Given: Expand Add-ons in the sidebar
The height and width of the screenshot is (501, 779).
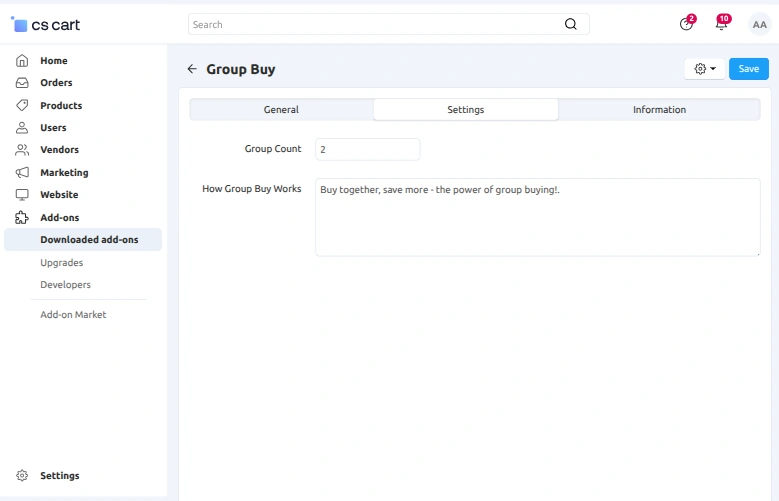Looking at the screenshot, I should 60,217.
